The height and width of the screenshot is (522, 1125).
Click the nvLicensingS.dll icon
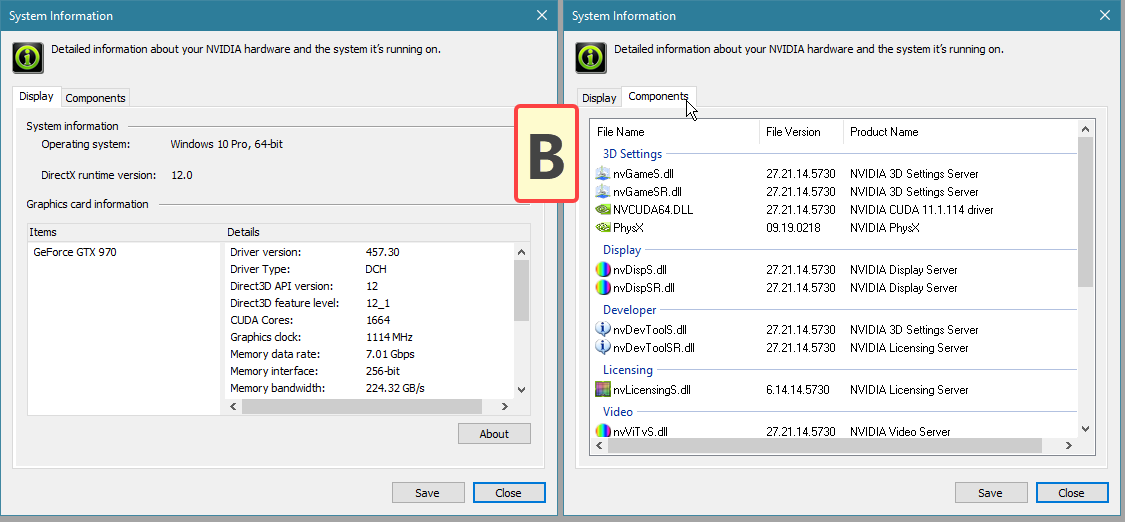[x=603, y=390]
